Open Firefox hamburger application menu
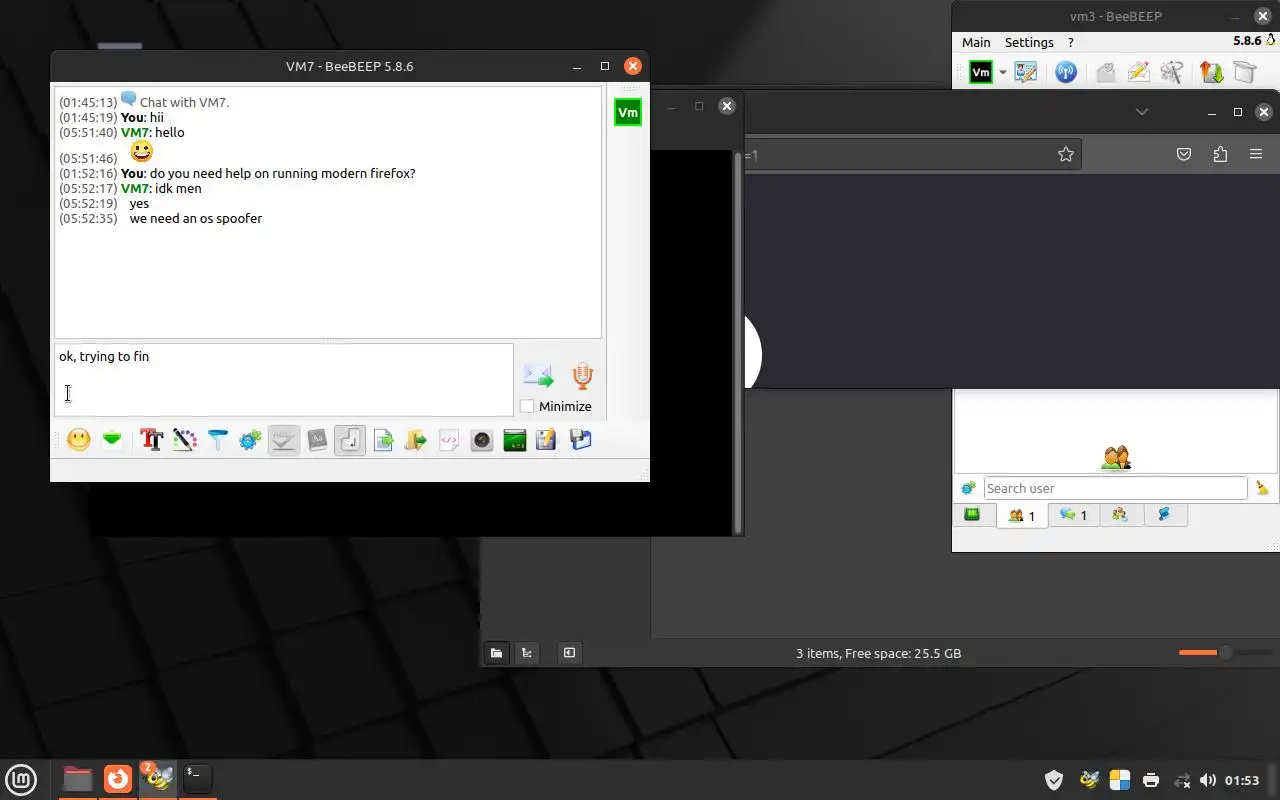 [x=1256, y=154]
